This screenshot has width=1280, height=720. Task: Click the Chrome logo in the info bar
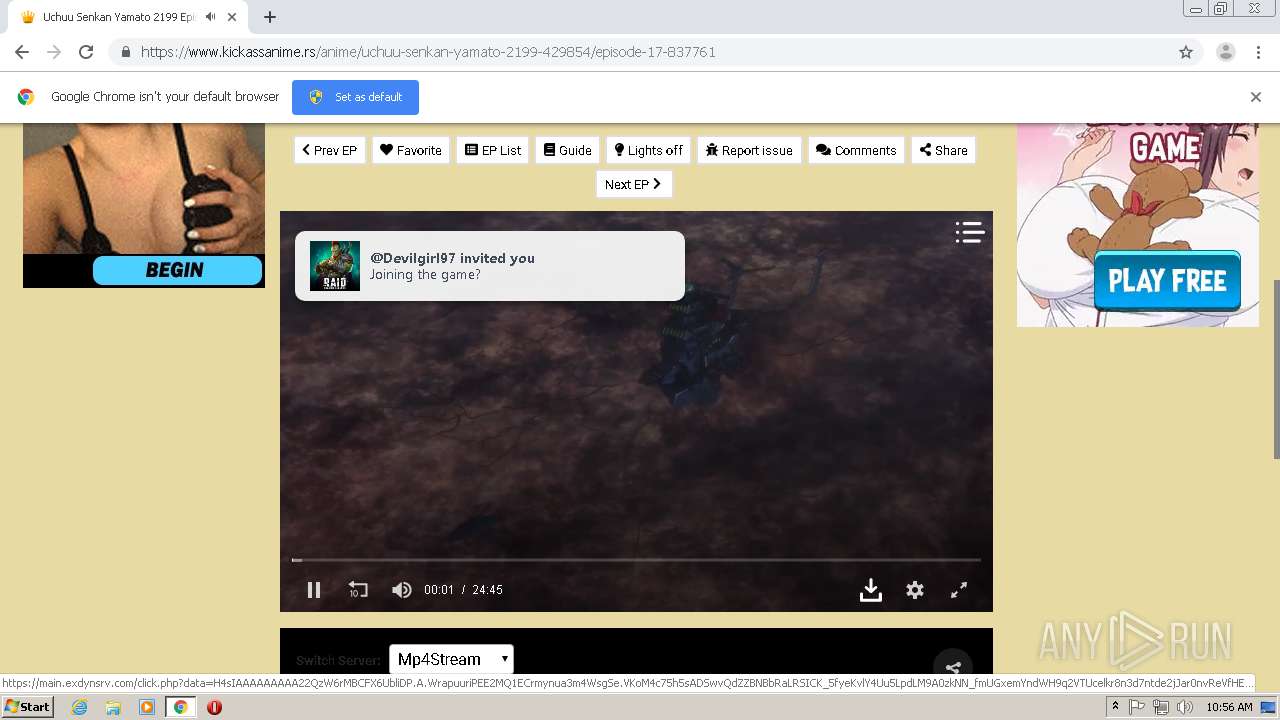pos(26,97)
